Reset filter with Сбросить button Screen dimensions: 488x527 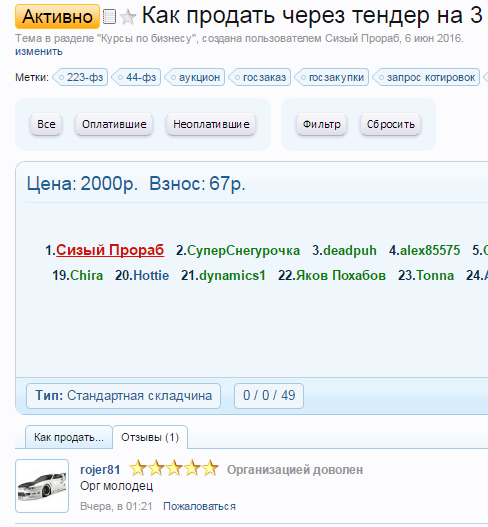(391, 124)
